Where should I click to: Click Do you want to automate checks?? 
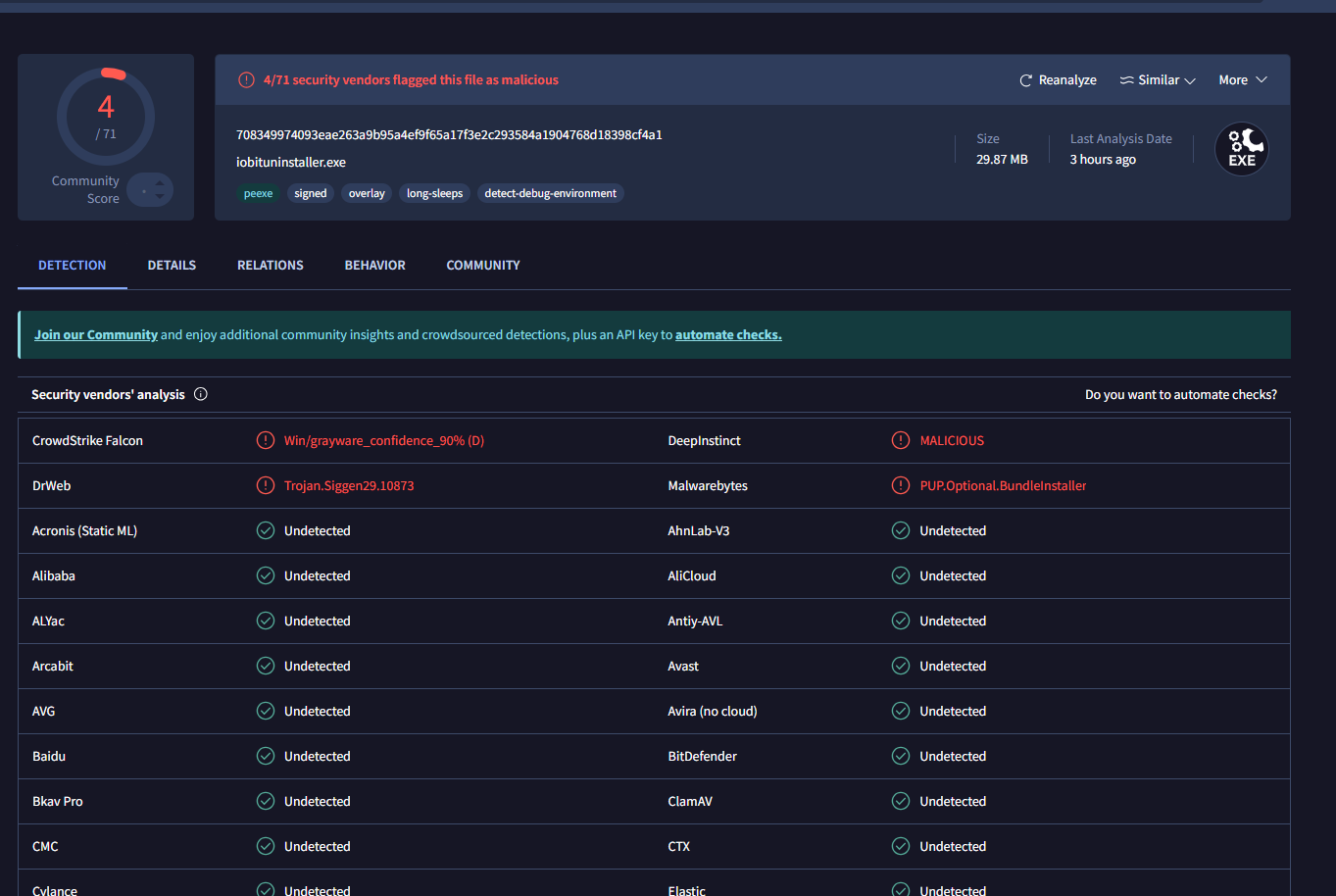coord(1181,395)
